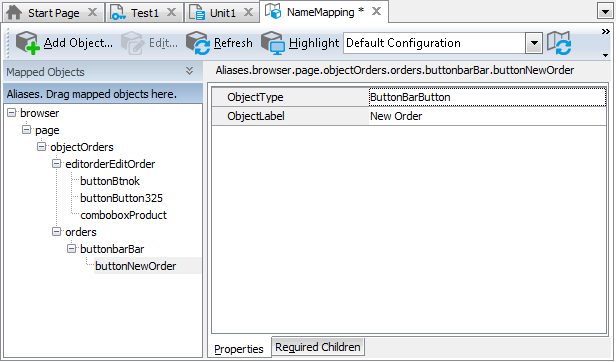Switch to the Unit1 tab
616x362 pixels.
pos(222,13)
